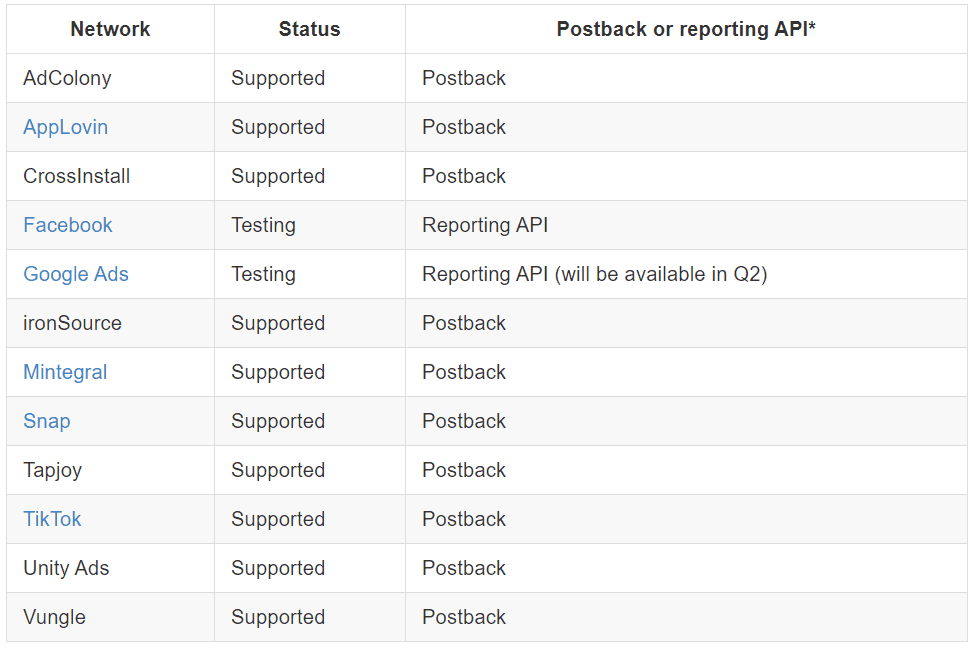The image size is (977, 651).
Task: Open the AppLovin link
Action: pyautogui.click(x=65, y=127)
